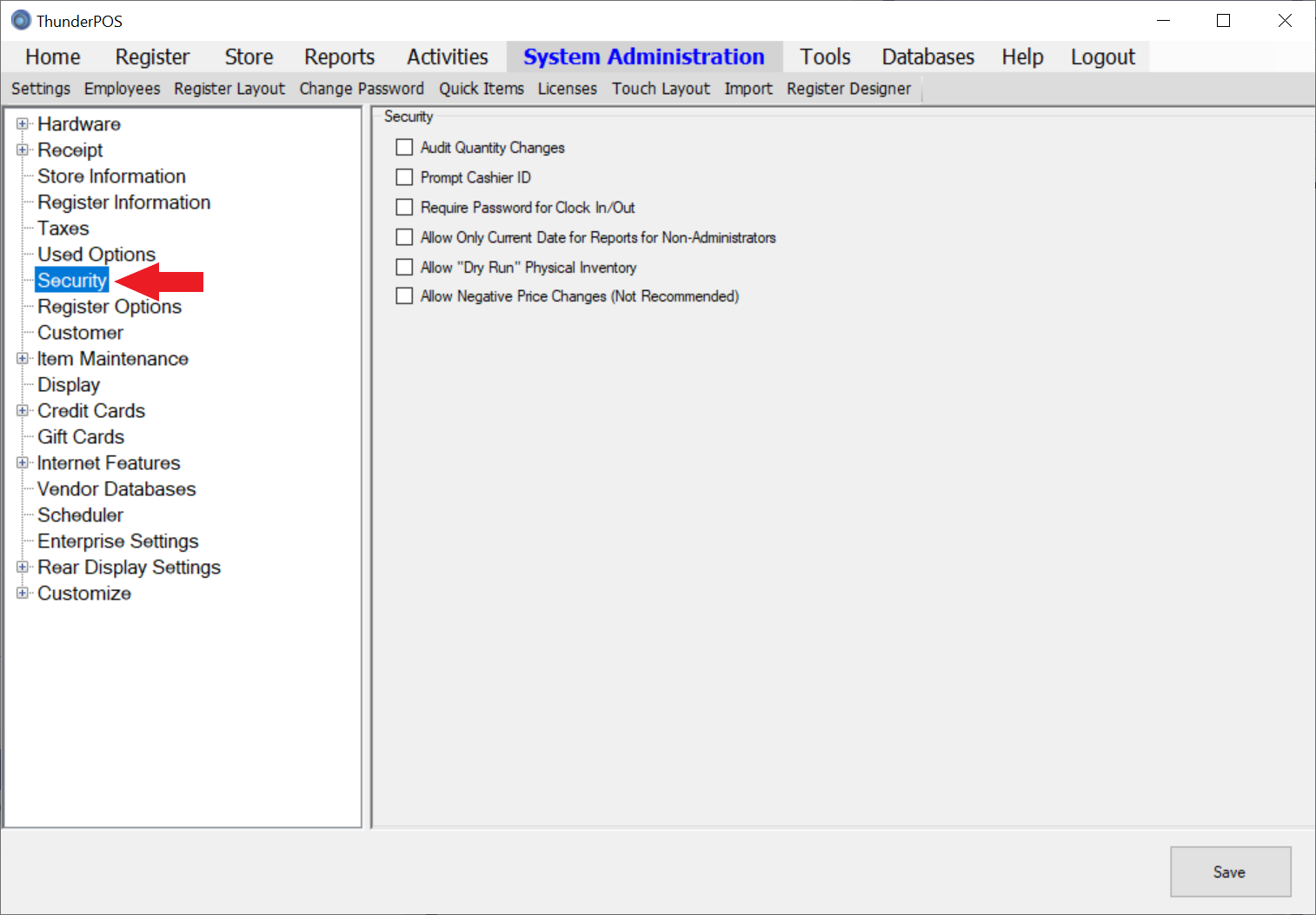Expand the Credit Cards tree node

[23, 411]
